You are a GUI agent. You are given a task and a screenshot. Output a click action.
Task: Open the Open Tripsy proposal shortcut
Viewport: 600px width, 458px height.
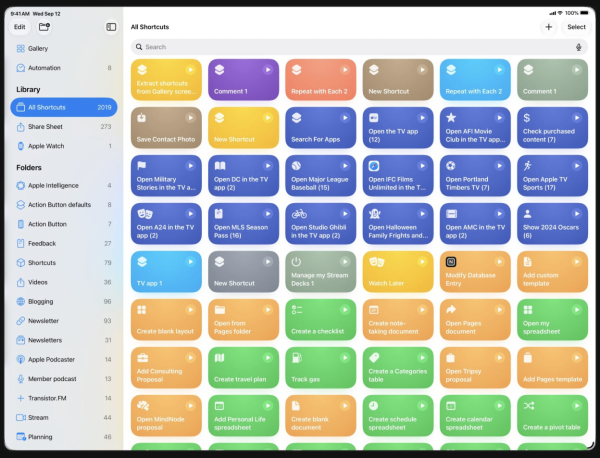pyautogui.click(x=475, y=368)
